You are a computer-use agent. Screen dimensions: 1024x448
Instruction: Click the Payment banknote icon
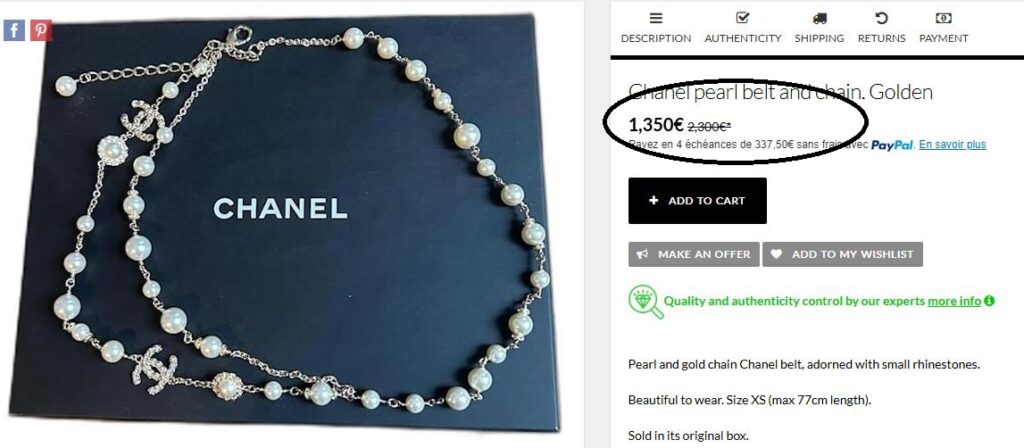point(944,18)
